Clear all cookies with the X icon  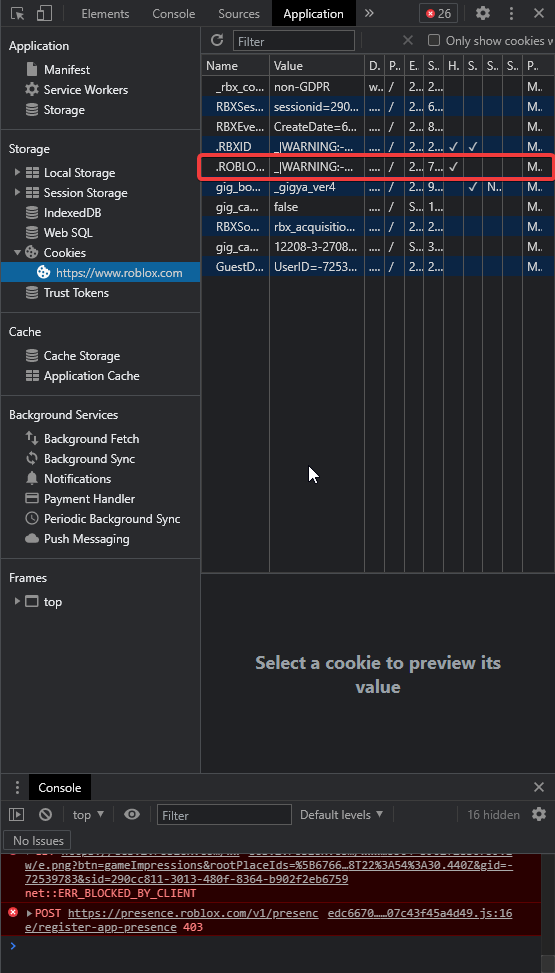tap(408, 40)
